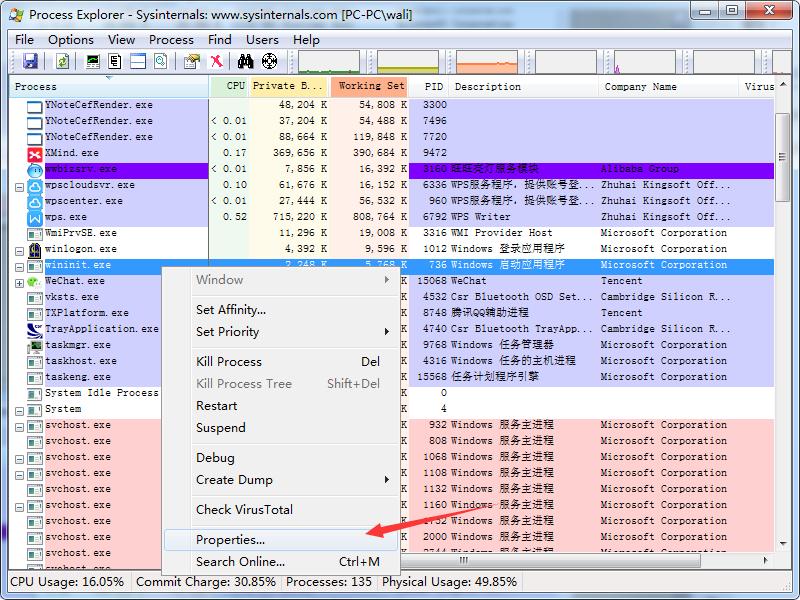Open the Help menu
800x600 pixels.
point(306,40)
